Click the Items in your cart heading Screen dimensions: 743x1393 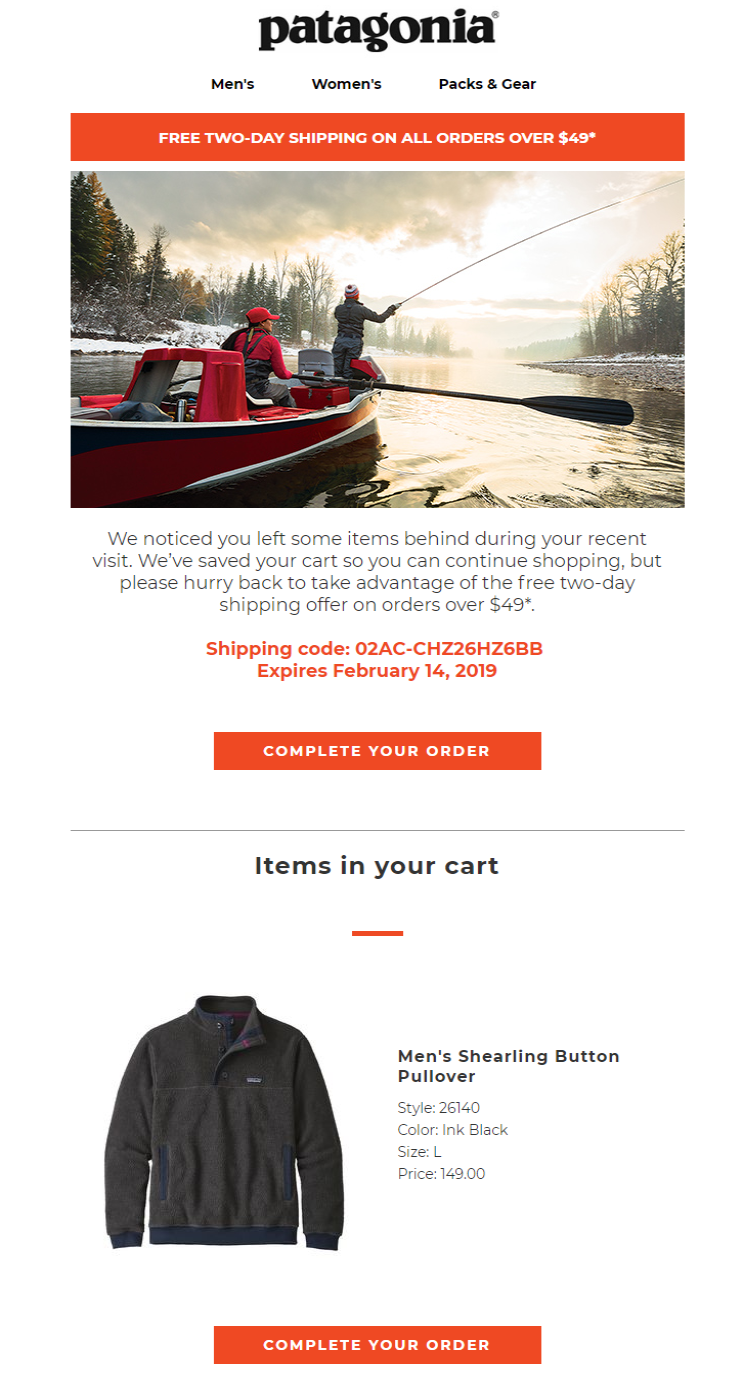pyautogui.click(x=376, y=866)
